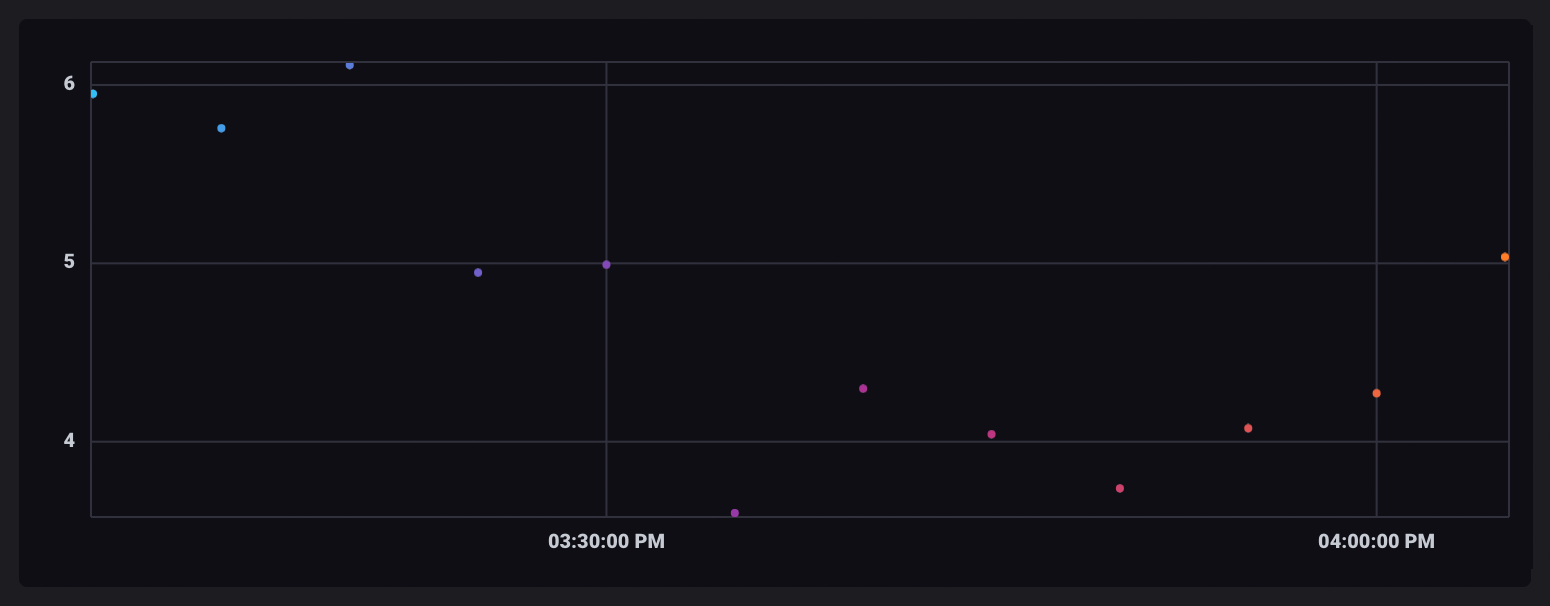Screen dimensions: 1550x606
Task: Select the red point just left of 04:00 PM
Action: coord(1248,428)
